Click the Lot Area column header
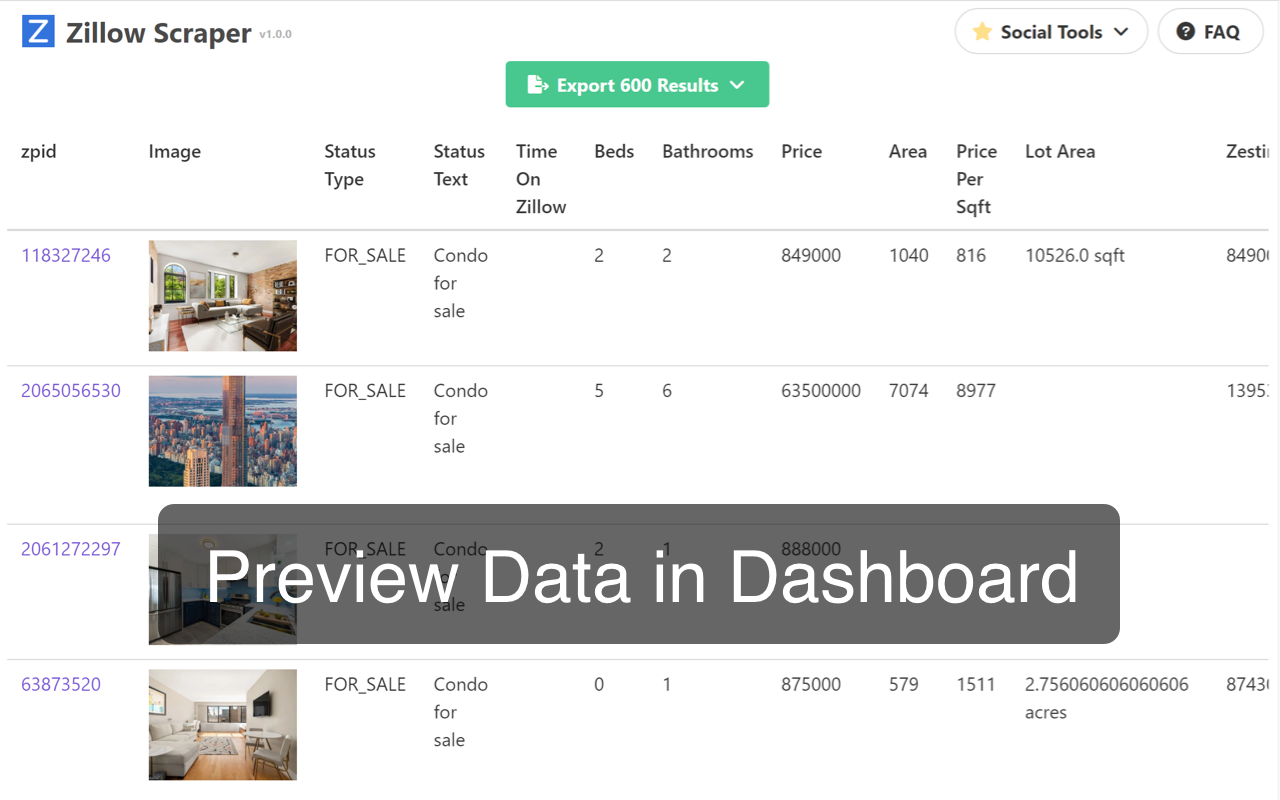1280x800 pixels. pyautogui.click(x=1060, y=151)
